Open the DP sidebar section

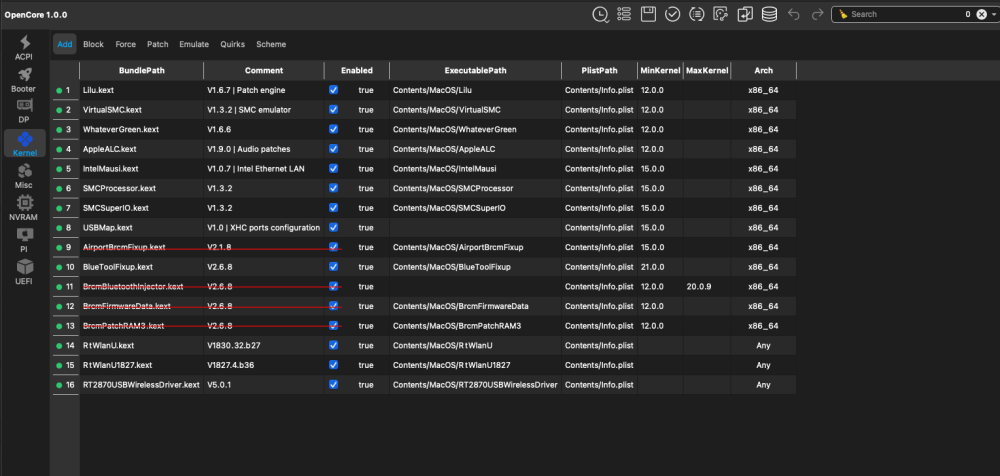click(24, 111)
